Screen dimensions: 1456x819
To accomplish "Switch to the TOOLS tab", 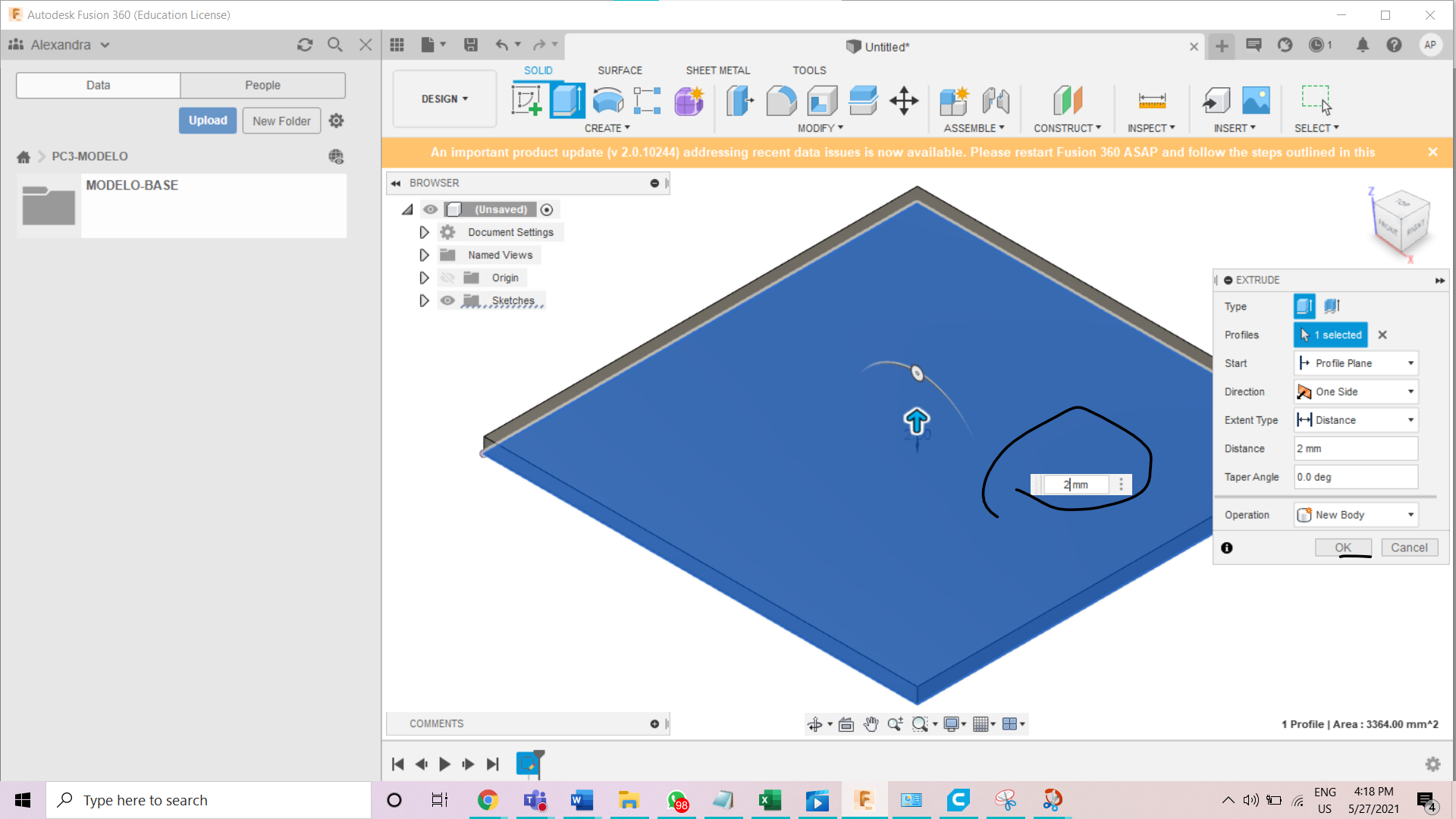I will pos(809,71).
